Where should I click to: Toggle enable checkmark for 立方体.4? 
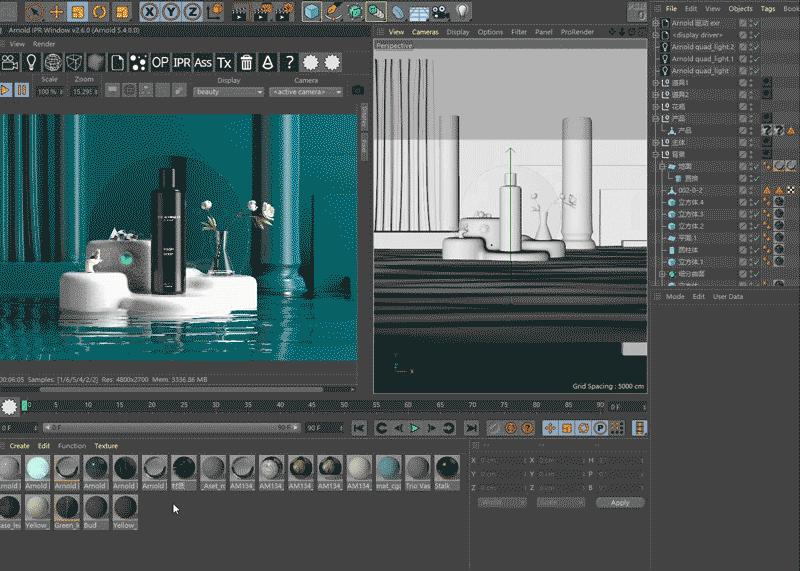(756, 202)
